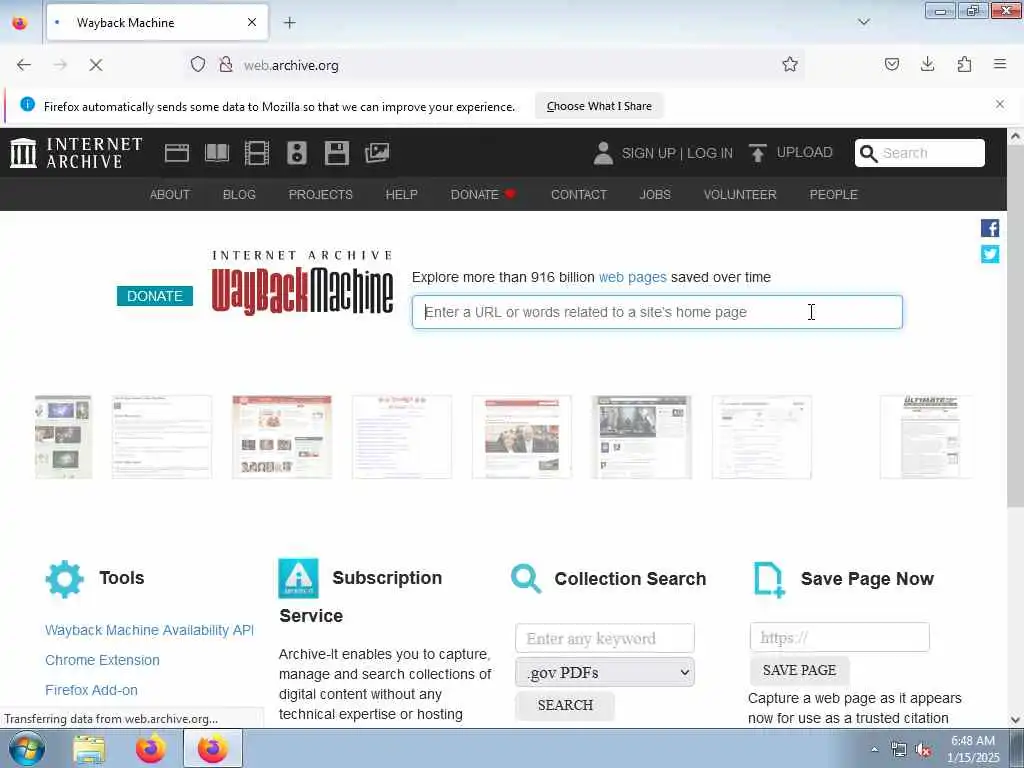The width and height of the screenshot is (1024, 768).
Task: Open the DONATE menu item
Action: tap(483, 195)
